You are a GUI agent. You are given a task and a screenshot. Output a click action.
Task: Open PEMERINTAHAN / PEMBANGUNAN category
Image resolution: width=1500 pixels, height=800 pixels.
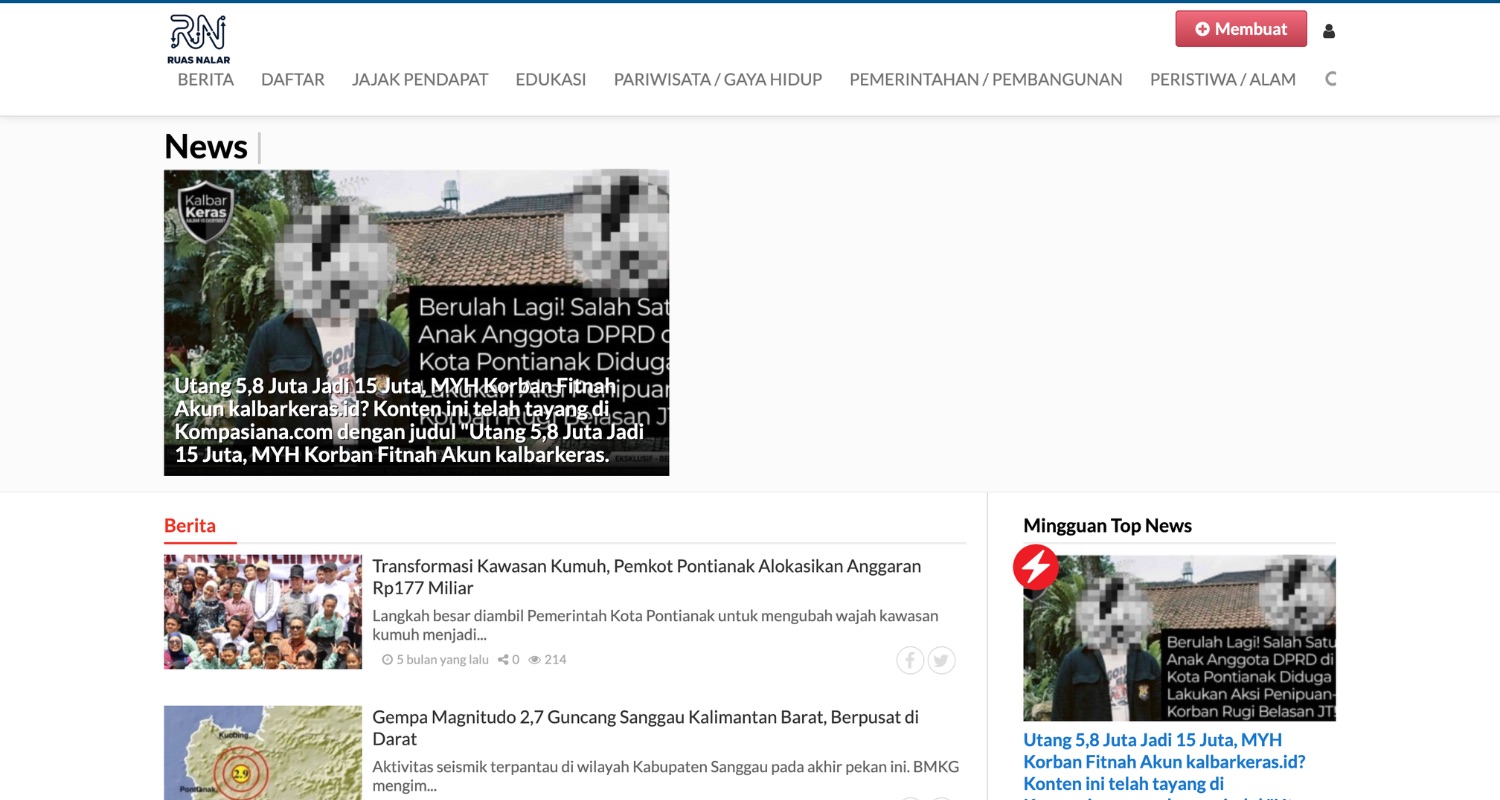[986, 79]
